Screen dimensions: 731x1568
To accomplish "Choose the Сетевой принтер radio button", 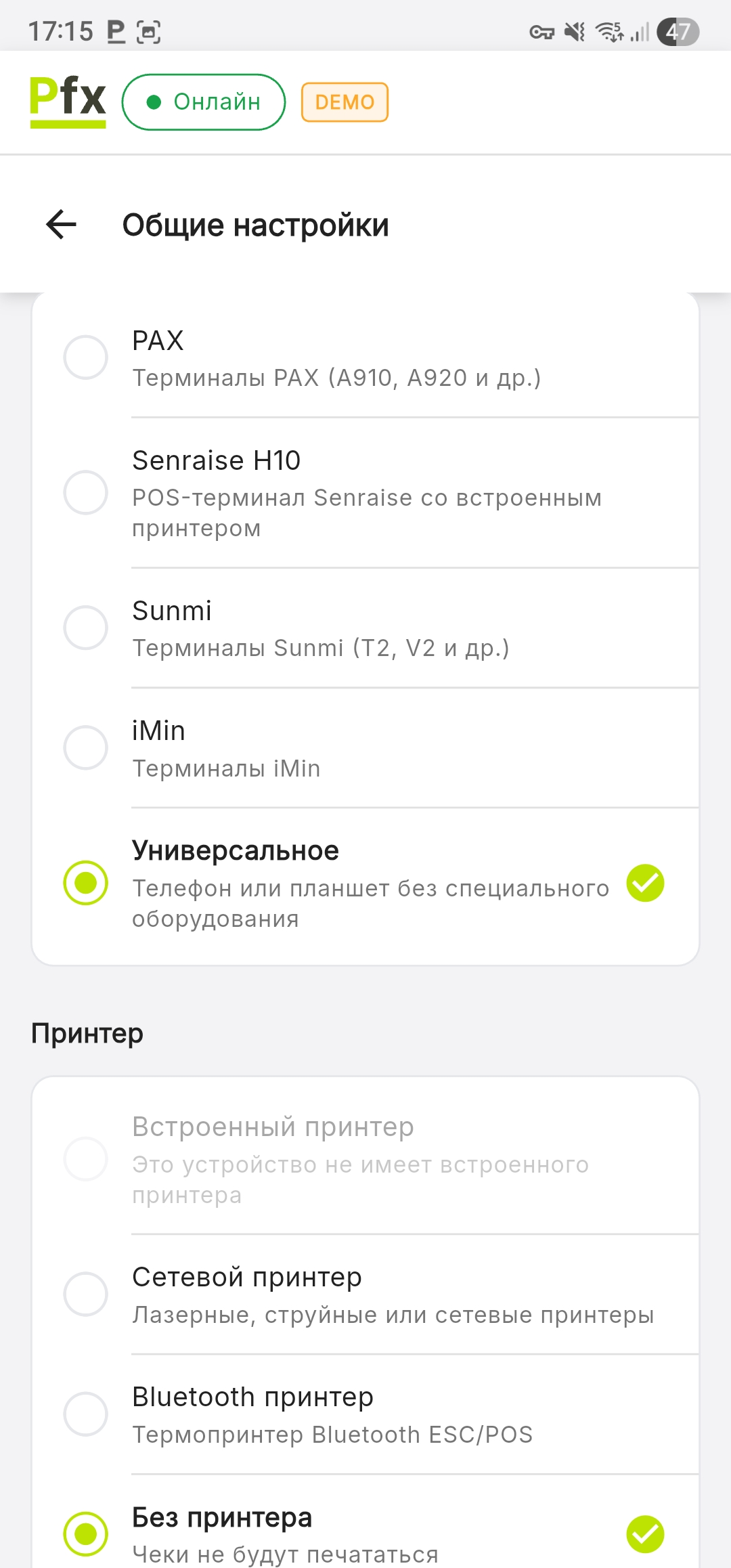I will pos(86,1294).
